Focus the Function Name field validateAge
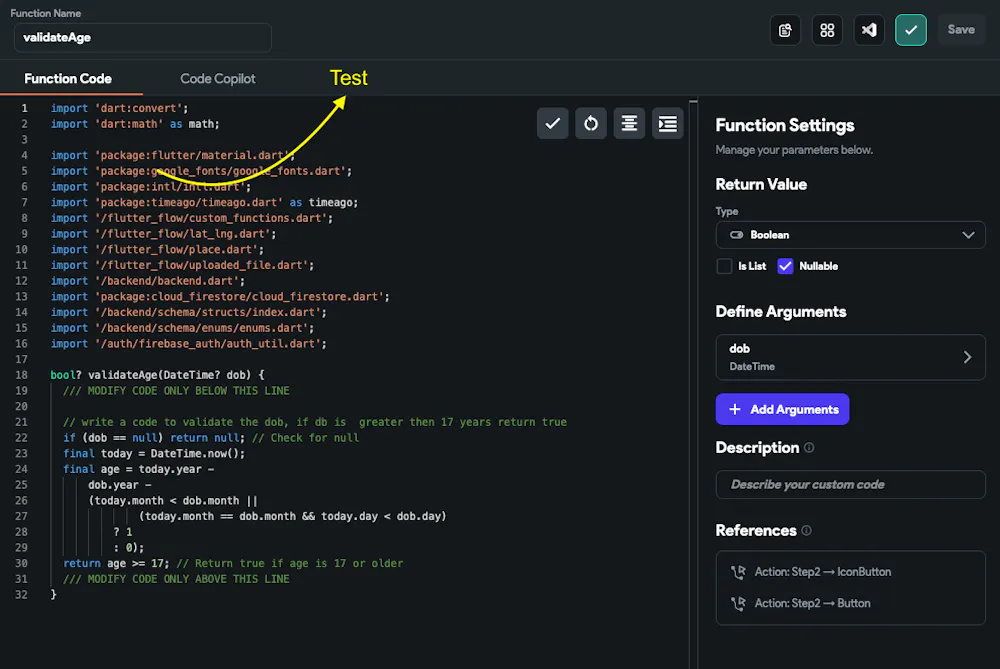Image resolution: width=1000 pixels, height=669 pixels. tap(143, 38)
